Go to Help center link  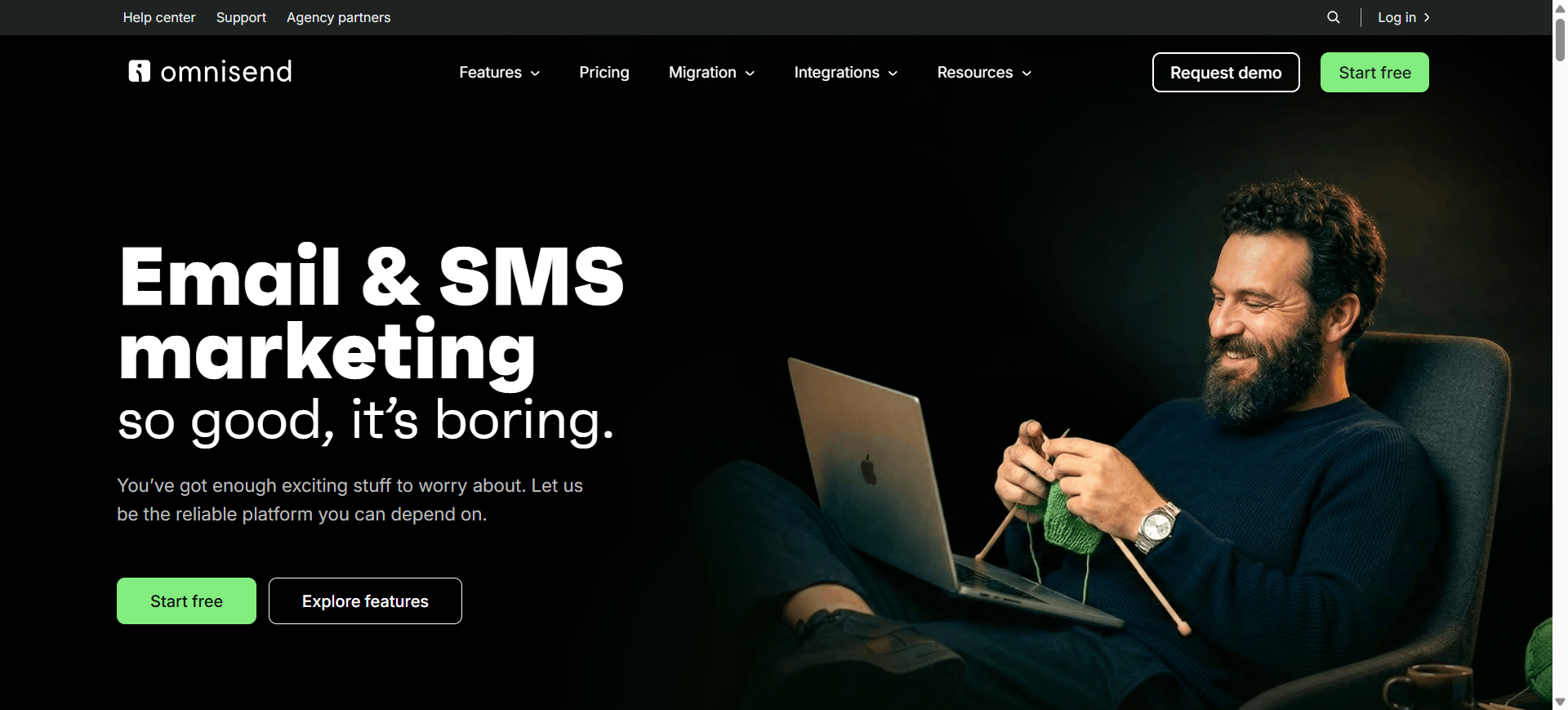(x=159, y=17)
